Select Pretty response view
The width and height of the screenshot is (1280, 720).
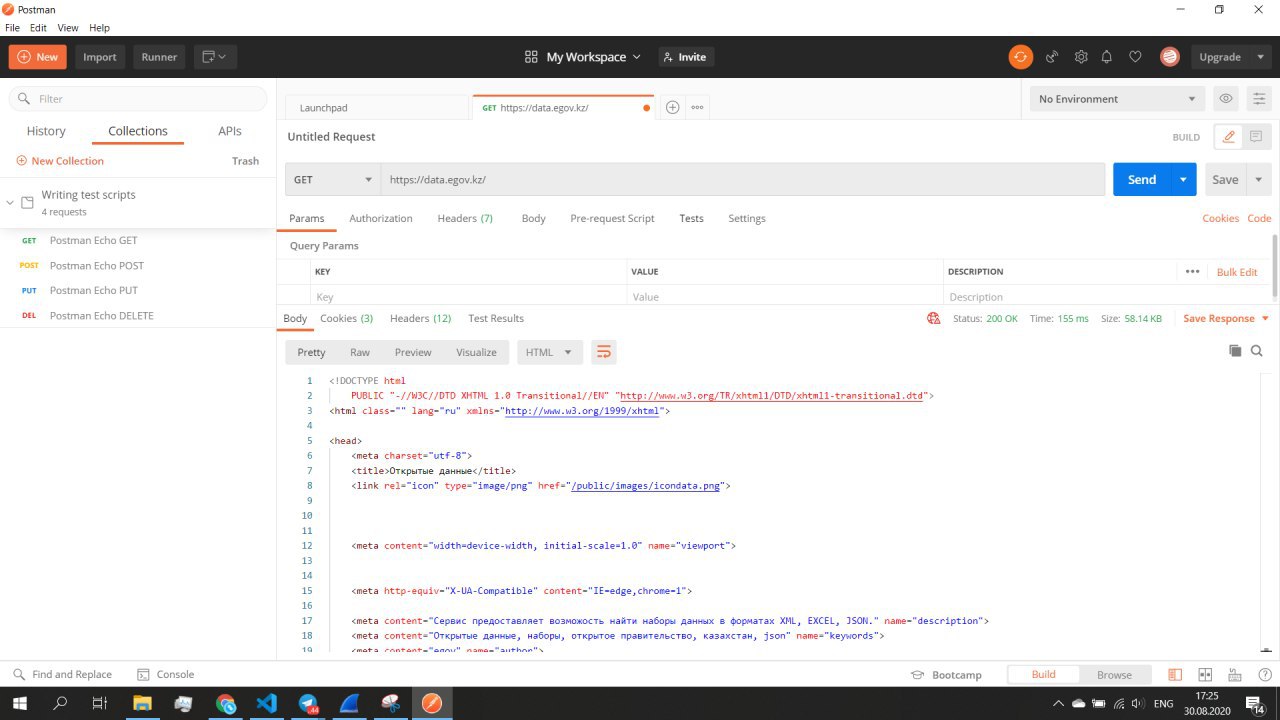(x=311, y=352)
